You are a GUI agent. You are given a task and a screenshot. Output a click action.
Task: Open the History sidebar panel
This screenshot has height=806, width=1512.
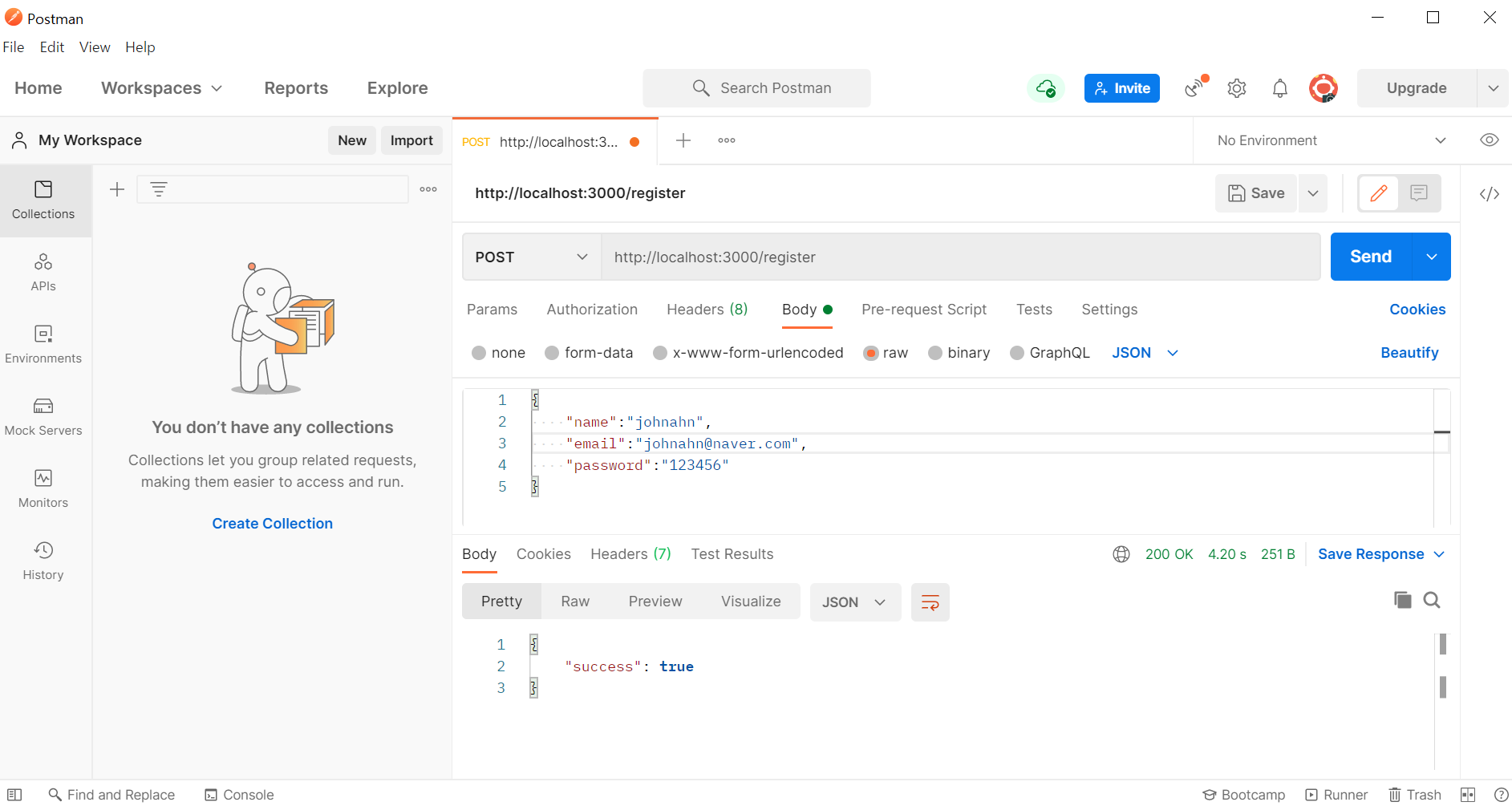pos(43,561)
